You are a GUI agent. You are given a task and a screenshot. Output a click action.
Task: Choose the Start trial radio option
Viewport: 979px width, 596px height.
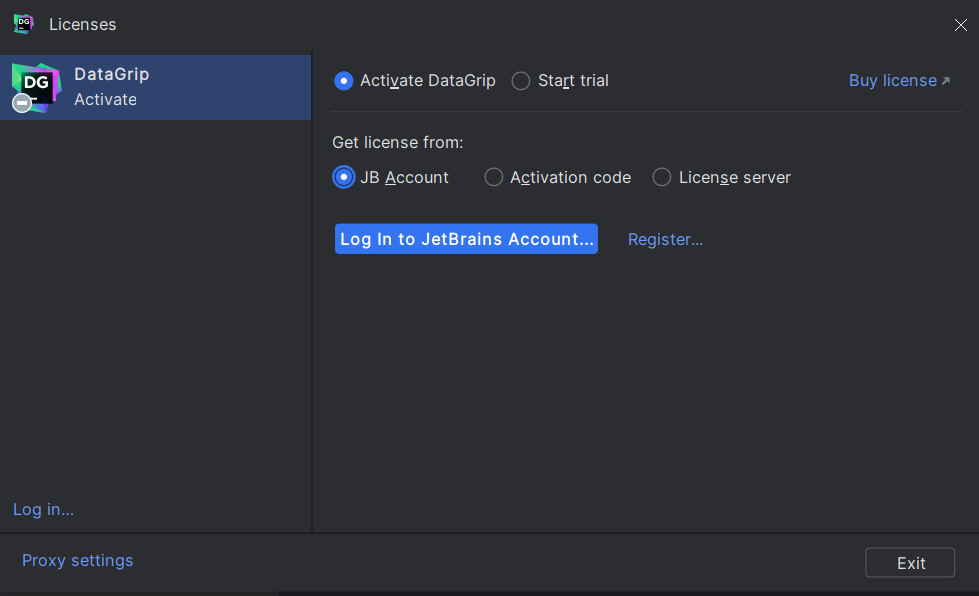tap(521, 81)
